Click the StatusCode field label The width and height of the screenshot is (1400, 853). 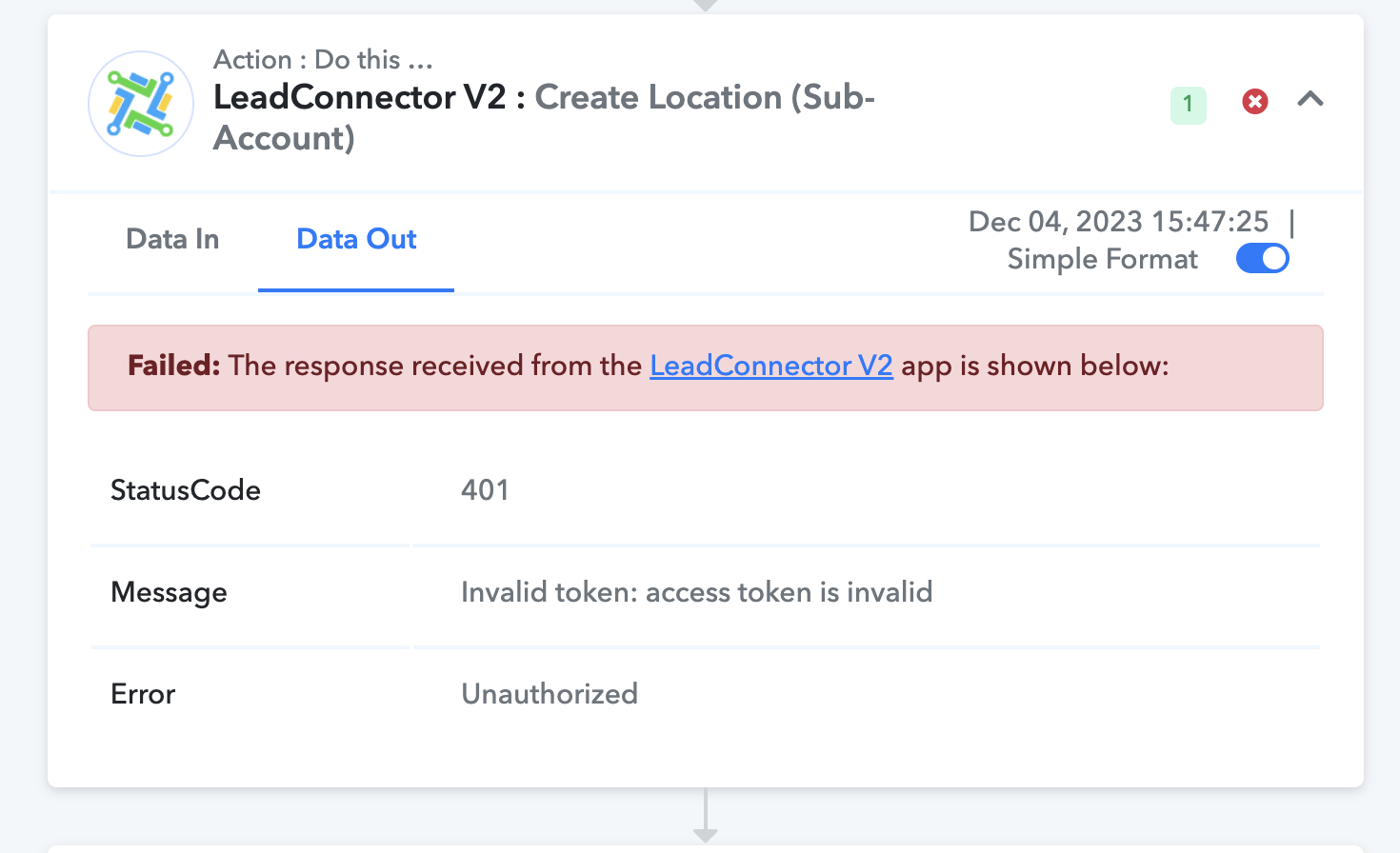click(186, 490)
